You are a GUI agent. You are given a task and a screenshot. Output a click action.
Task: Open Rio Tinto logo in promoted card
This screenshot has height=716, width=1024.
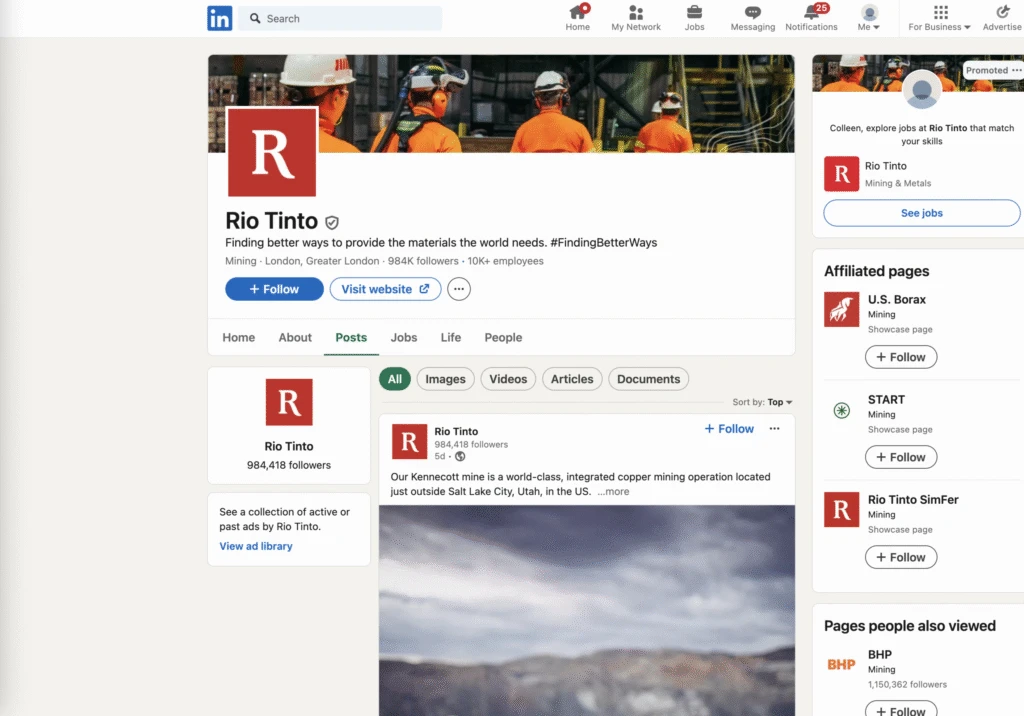841,174
